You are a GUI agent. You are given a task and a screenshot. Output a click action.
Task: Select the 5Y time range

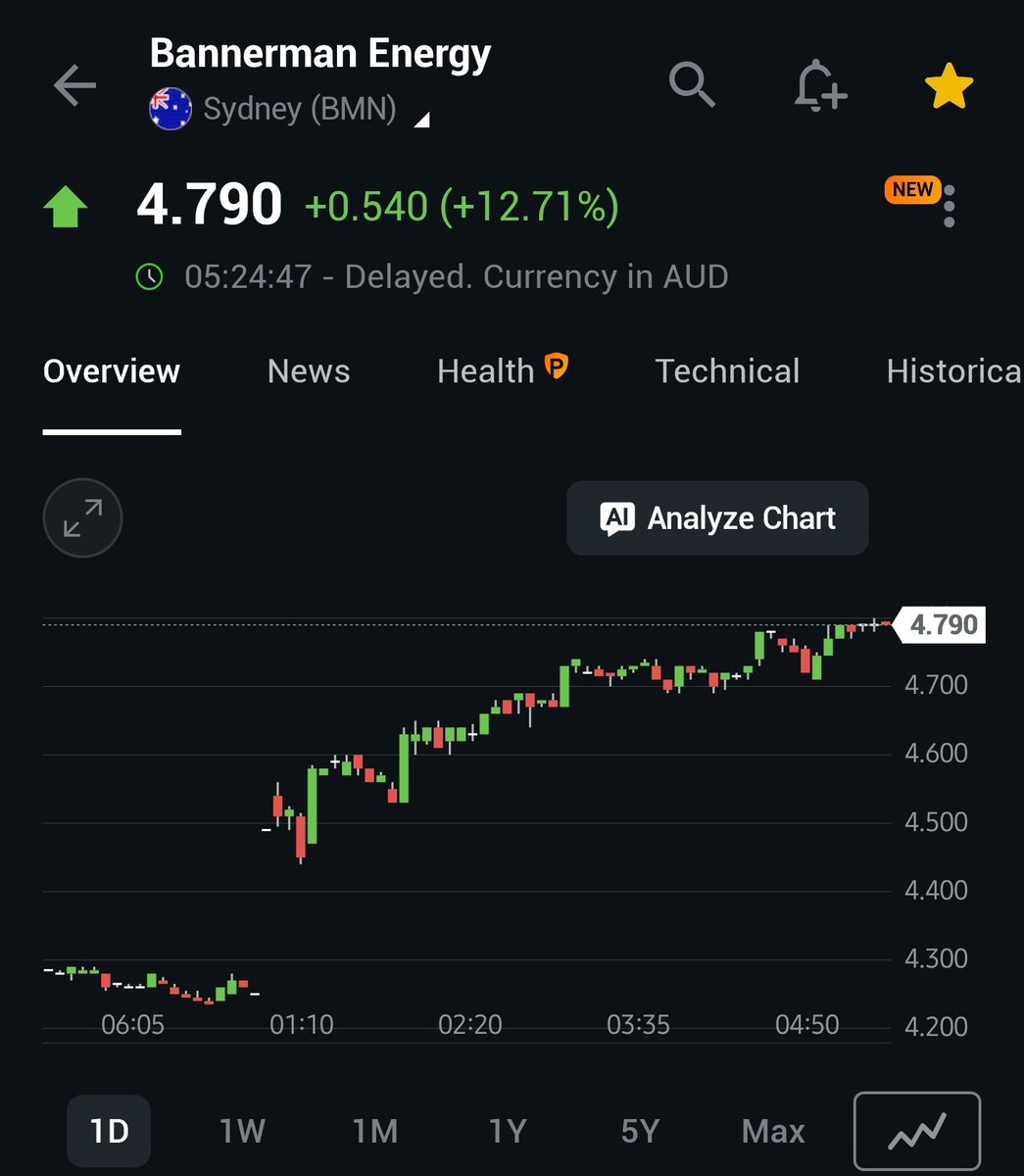[640, 1131]
